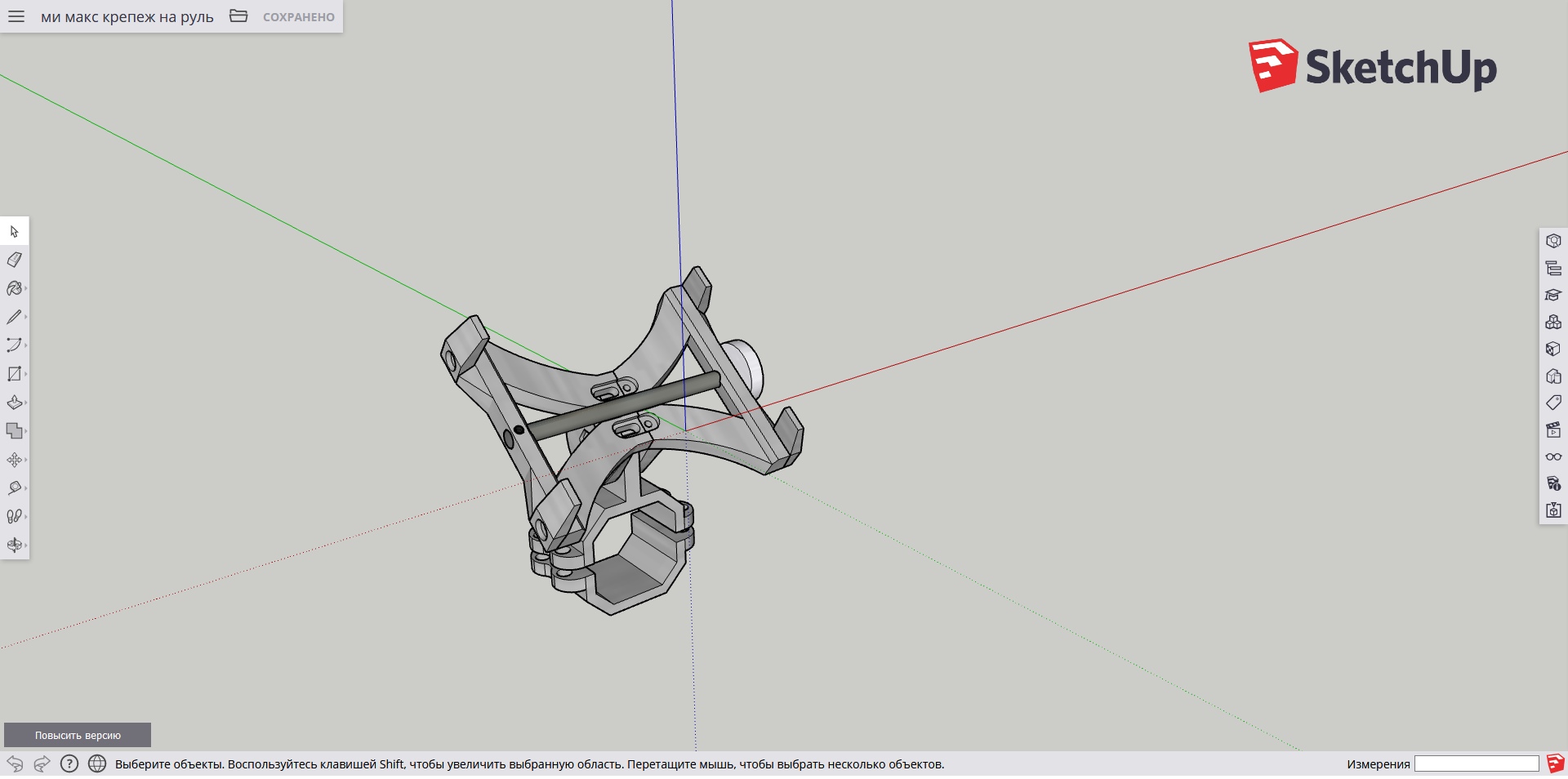Screen dimensions: 1568x779
Task: Open the Outliner panel
Action: pos(1553,268)
